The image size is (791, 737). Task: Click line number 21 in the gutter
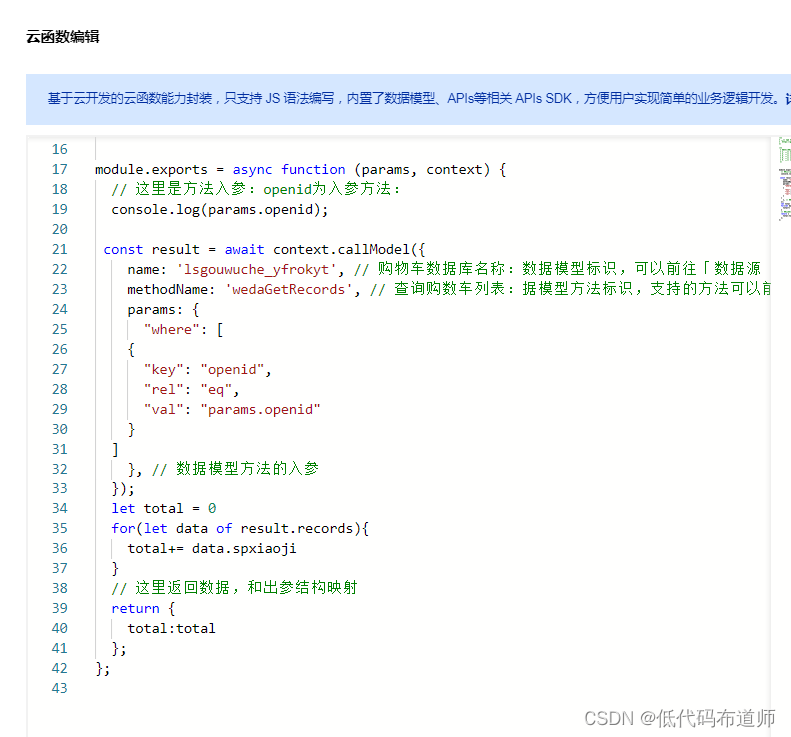(60, 249)
